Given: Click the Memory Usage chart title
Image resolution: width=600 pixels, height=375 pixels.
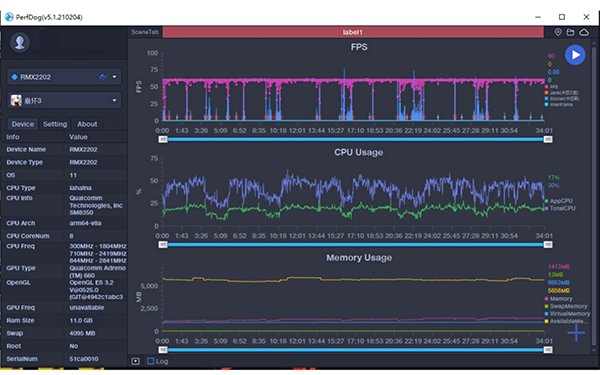Looking at the screenshot, I should tap(359, 258).
